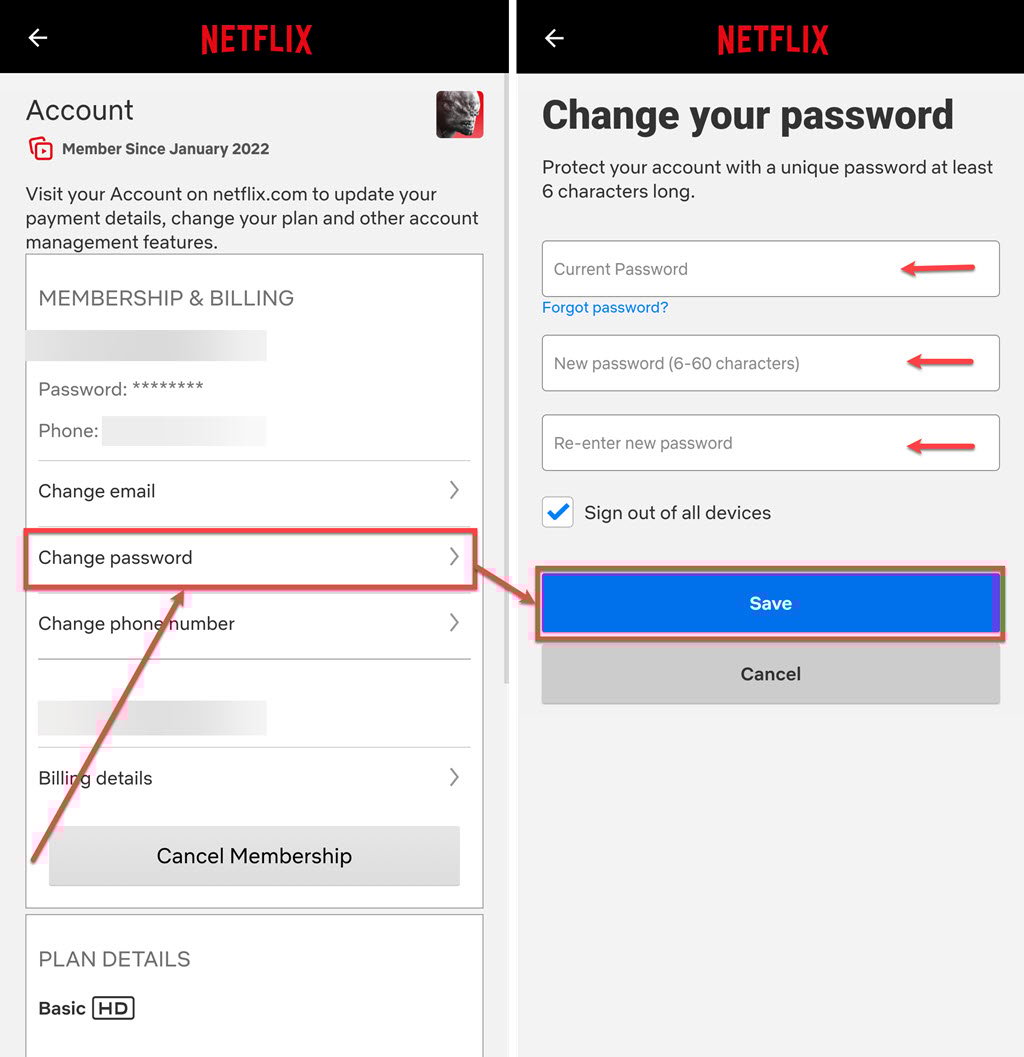This screenshot has width=1024, height=1057.
Task: Expand the Change email chevron
Action: coord(453,491)
